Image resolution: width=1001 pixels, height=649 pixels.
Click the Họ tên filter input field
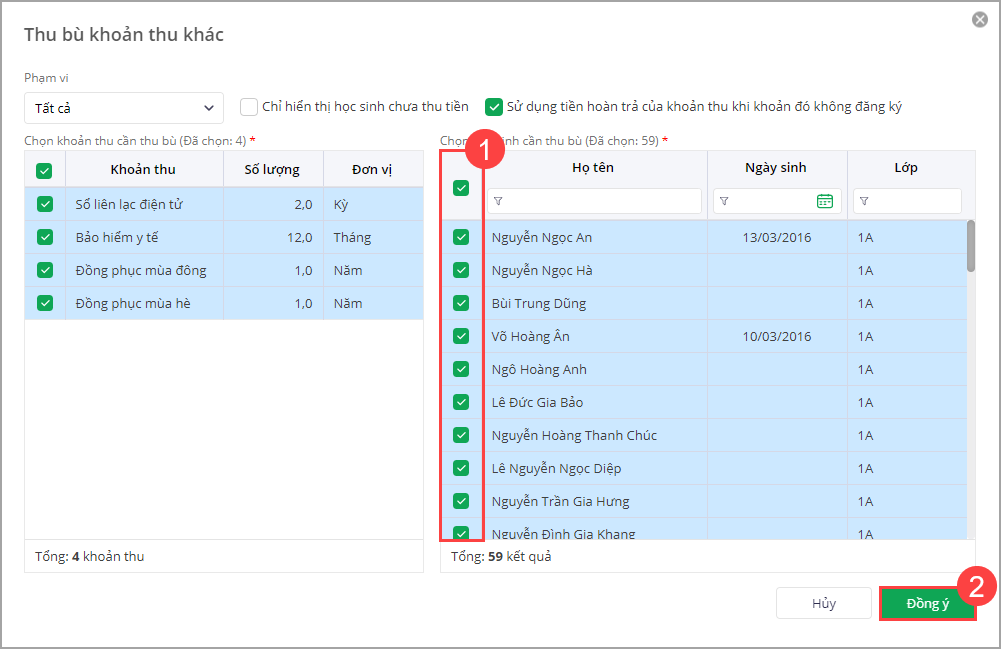600,201
